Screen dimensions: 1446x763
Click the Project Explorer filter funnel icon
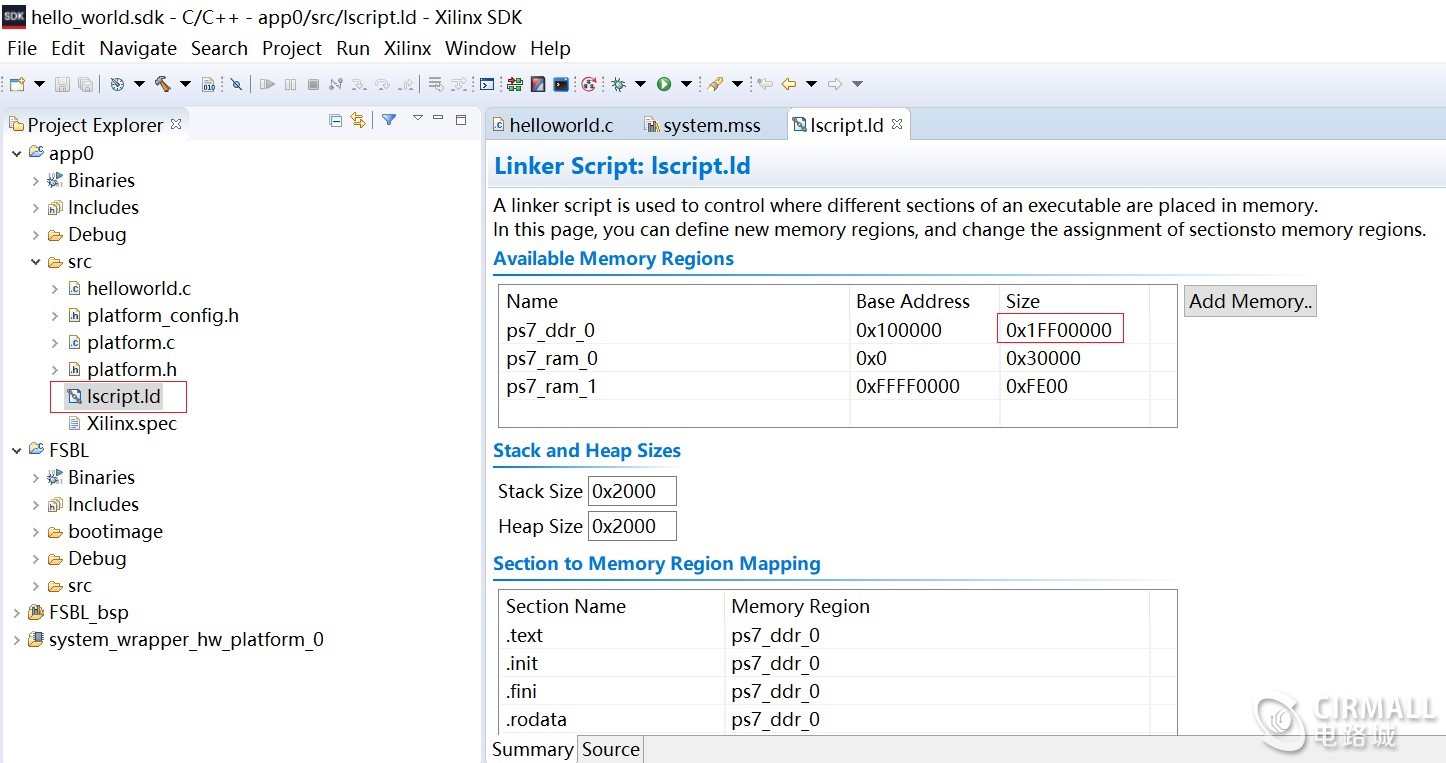click(x=389, y=120)
